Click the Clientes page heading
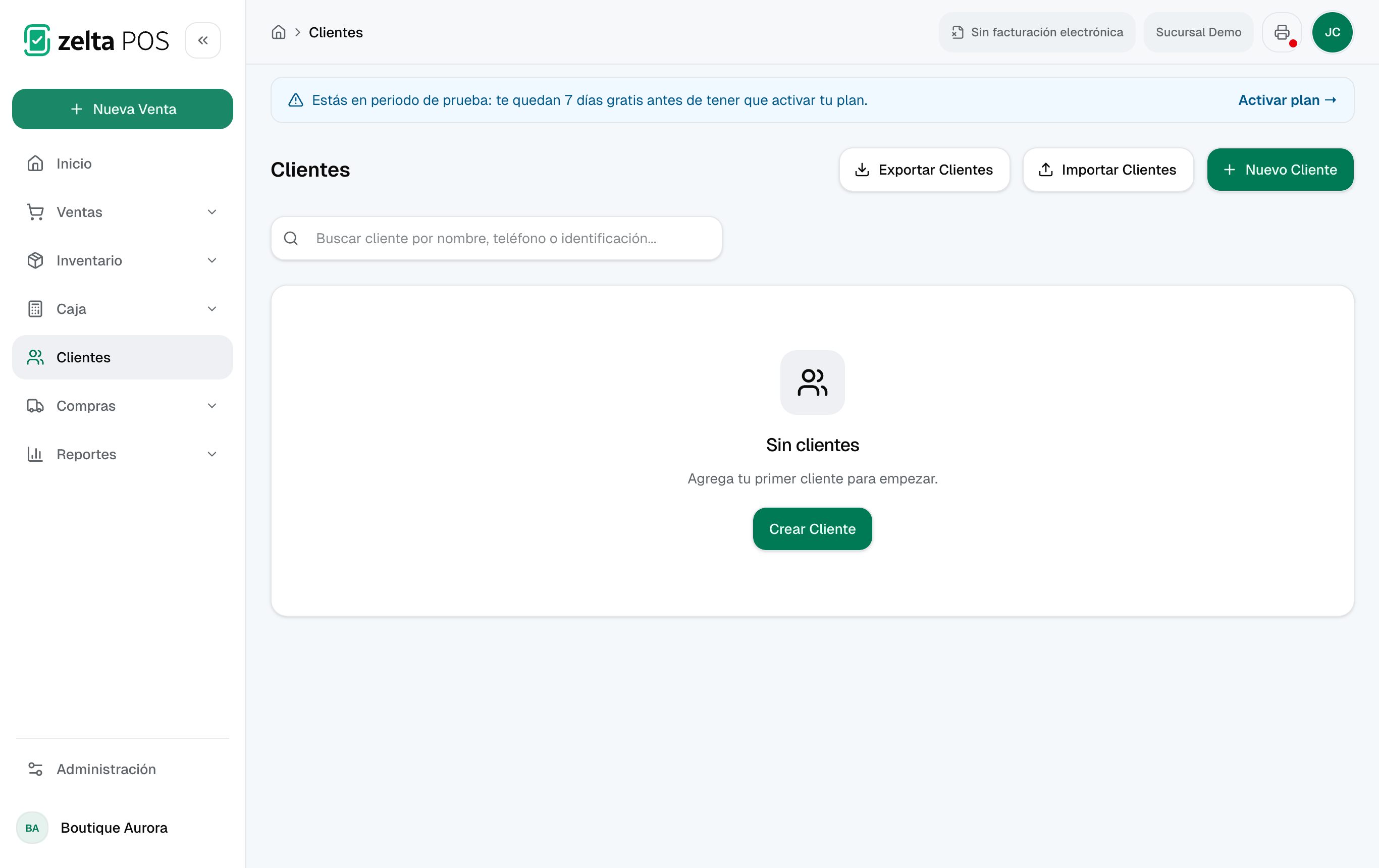Viewport: 1379px width, 868px height. click(310, 170)
